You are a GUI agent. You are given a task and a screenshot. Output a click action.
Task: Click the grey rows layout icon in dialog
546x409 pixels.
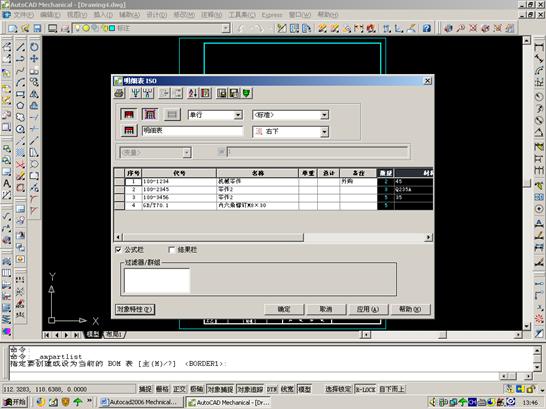click(172, 115)
